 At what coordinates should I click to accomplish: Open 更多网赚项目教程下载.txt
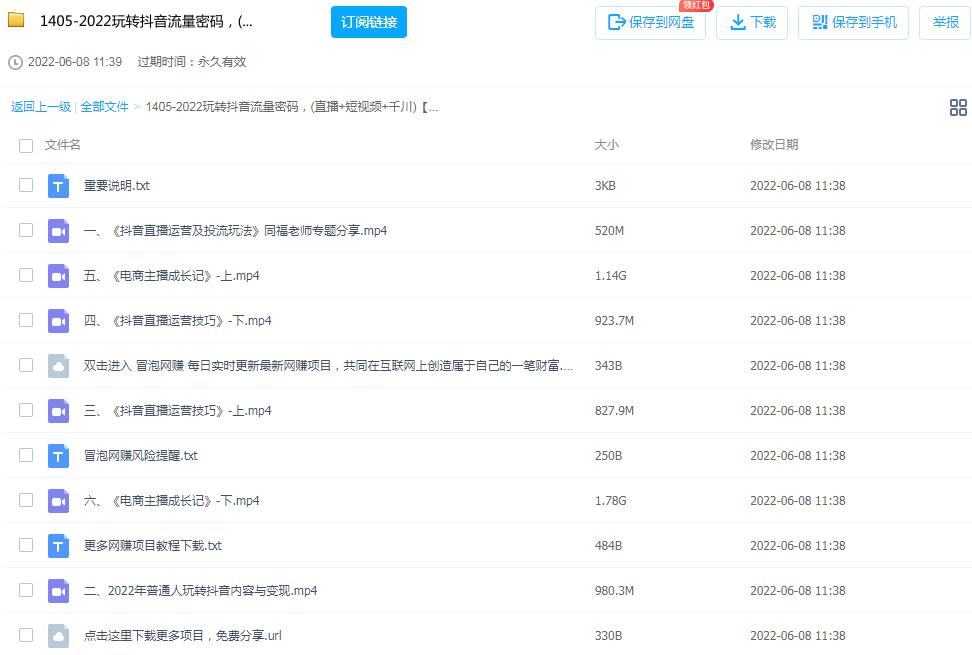click(x=152, y=546)
